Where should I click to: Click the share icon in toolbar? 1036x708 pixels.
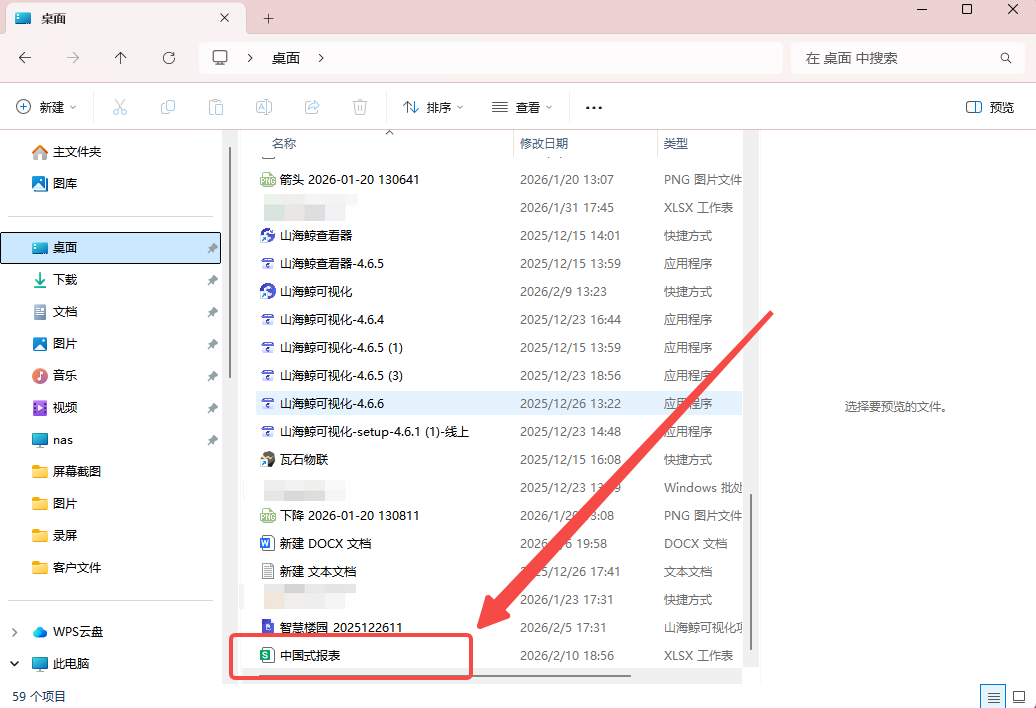tap(312, 107)
